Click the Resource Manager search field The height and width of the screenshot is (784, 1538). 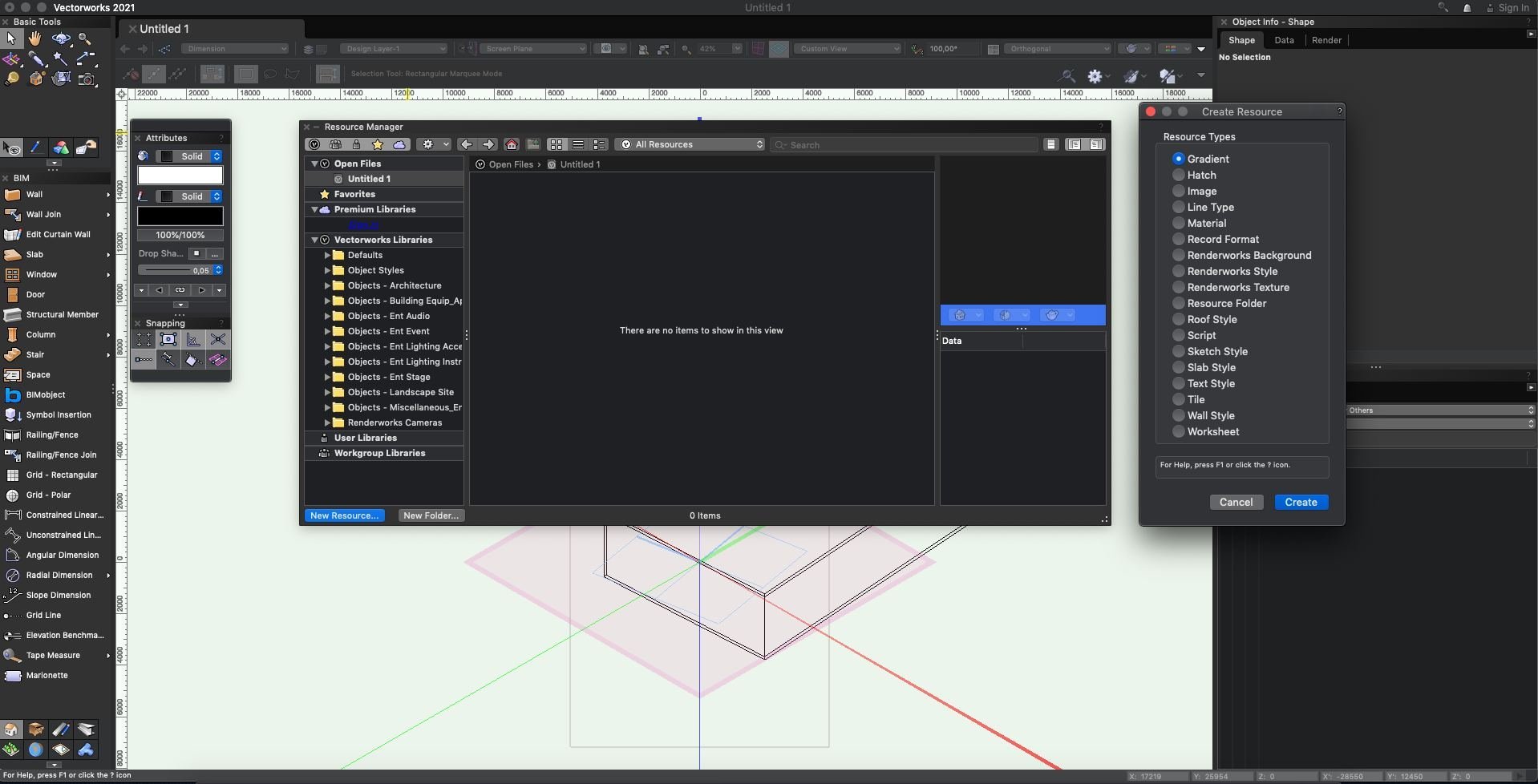pyautogui.click(x=906, y=145)
